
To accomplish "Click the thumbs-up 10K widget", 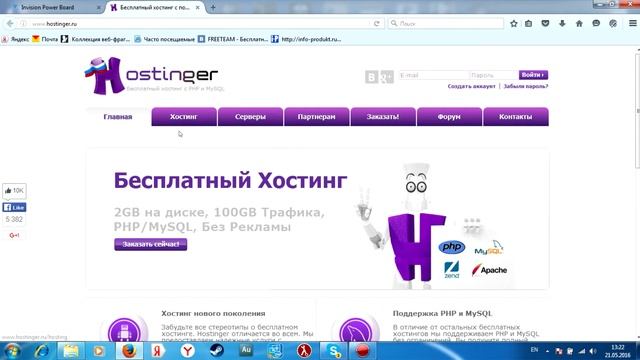I will [x=14, y=191].
